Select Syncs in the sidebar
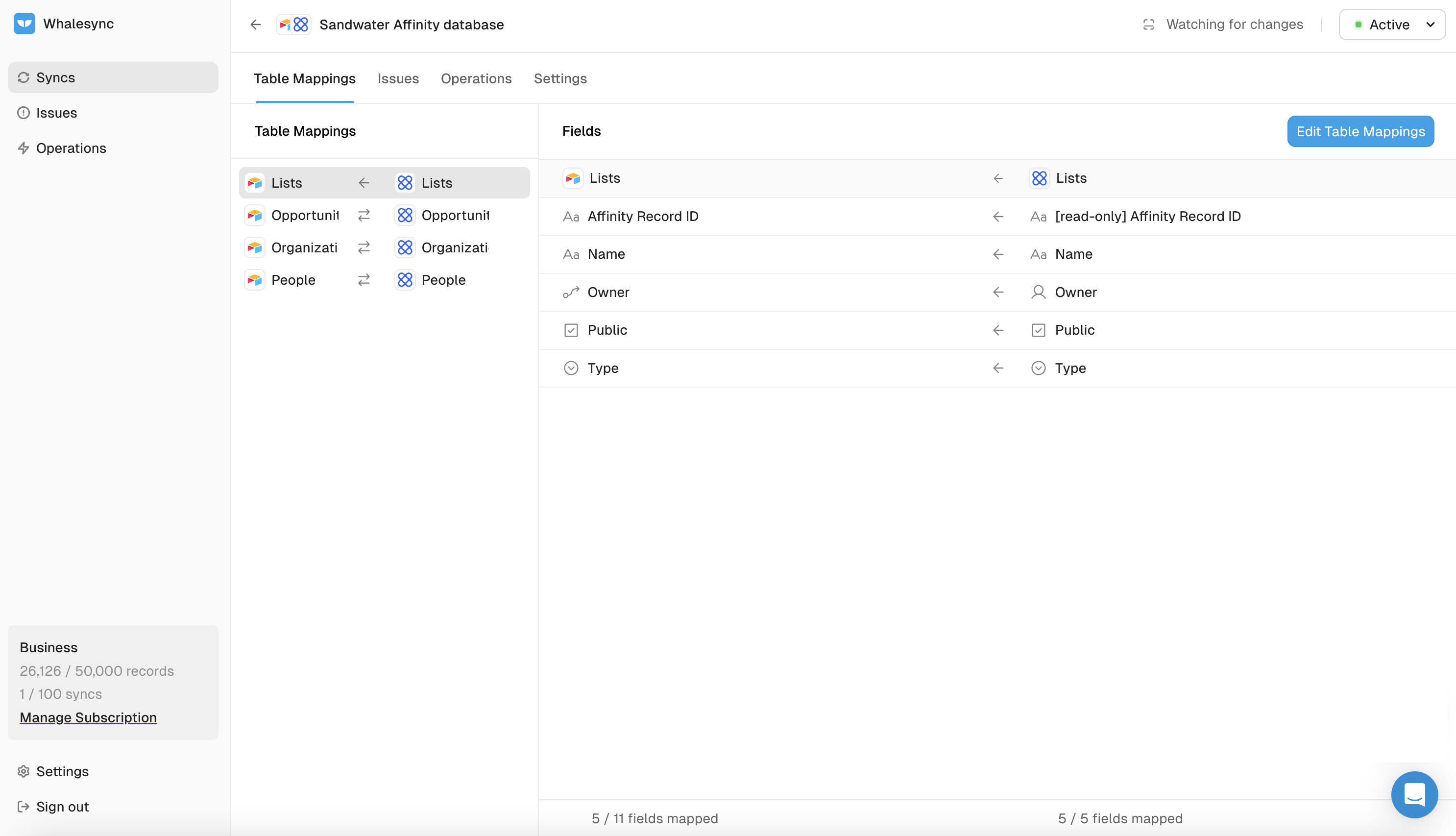The height and width of the screenshot is (836, 1456). [113, 77]
